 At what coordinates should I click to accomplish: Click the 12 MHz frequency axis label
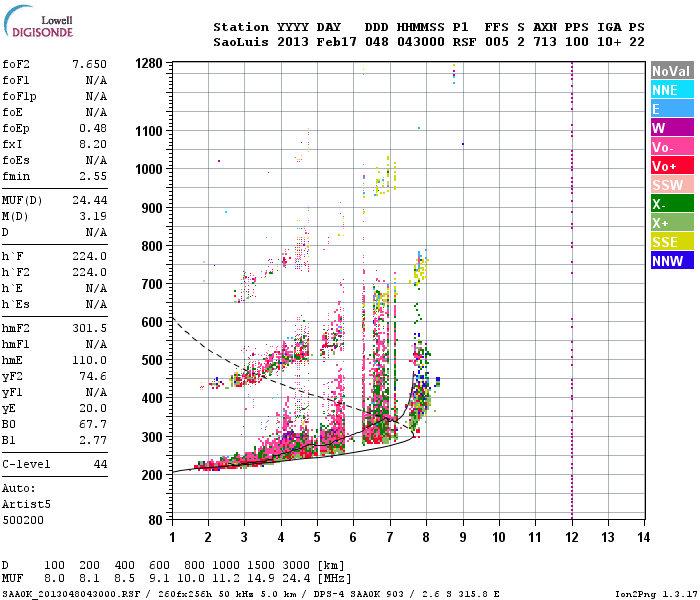[571, 537]
